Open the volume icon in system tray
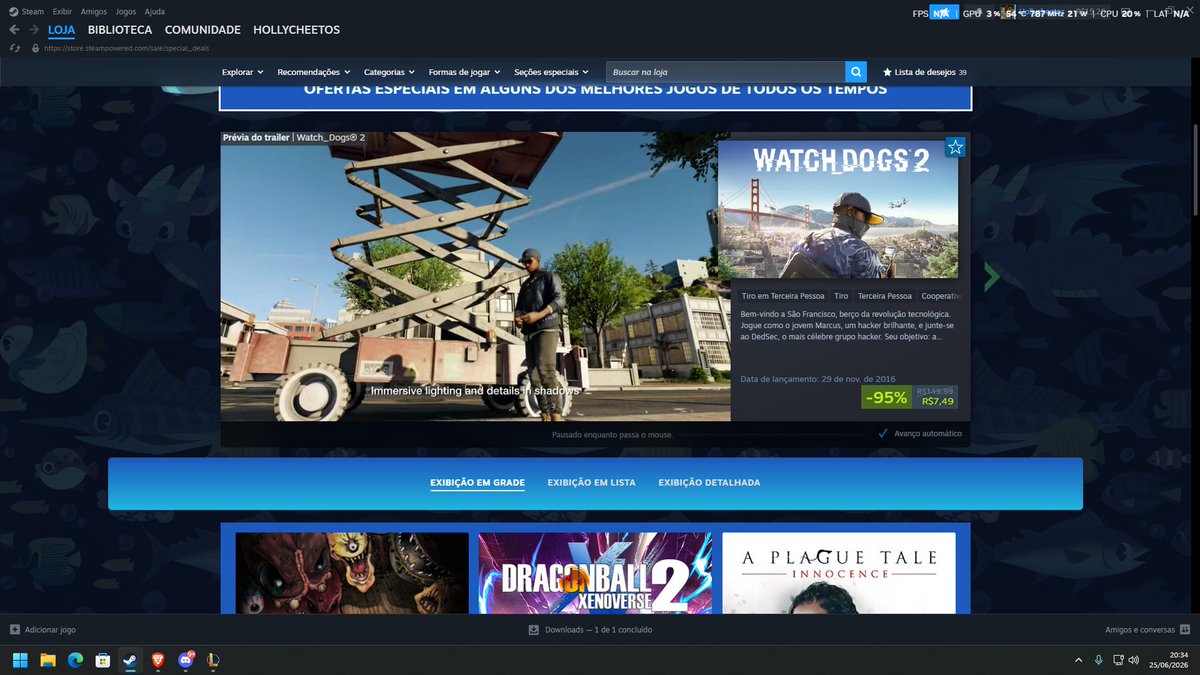 pyautogui.click(x=1133, y=660)
